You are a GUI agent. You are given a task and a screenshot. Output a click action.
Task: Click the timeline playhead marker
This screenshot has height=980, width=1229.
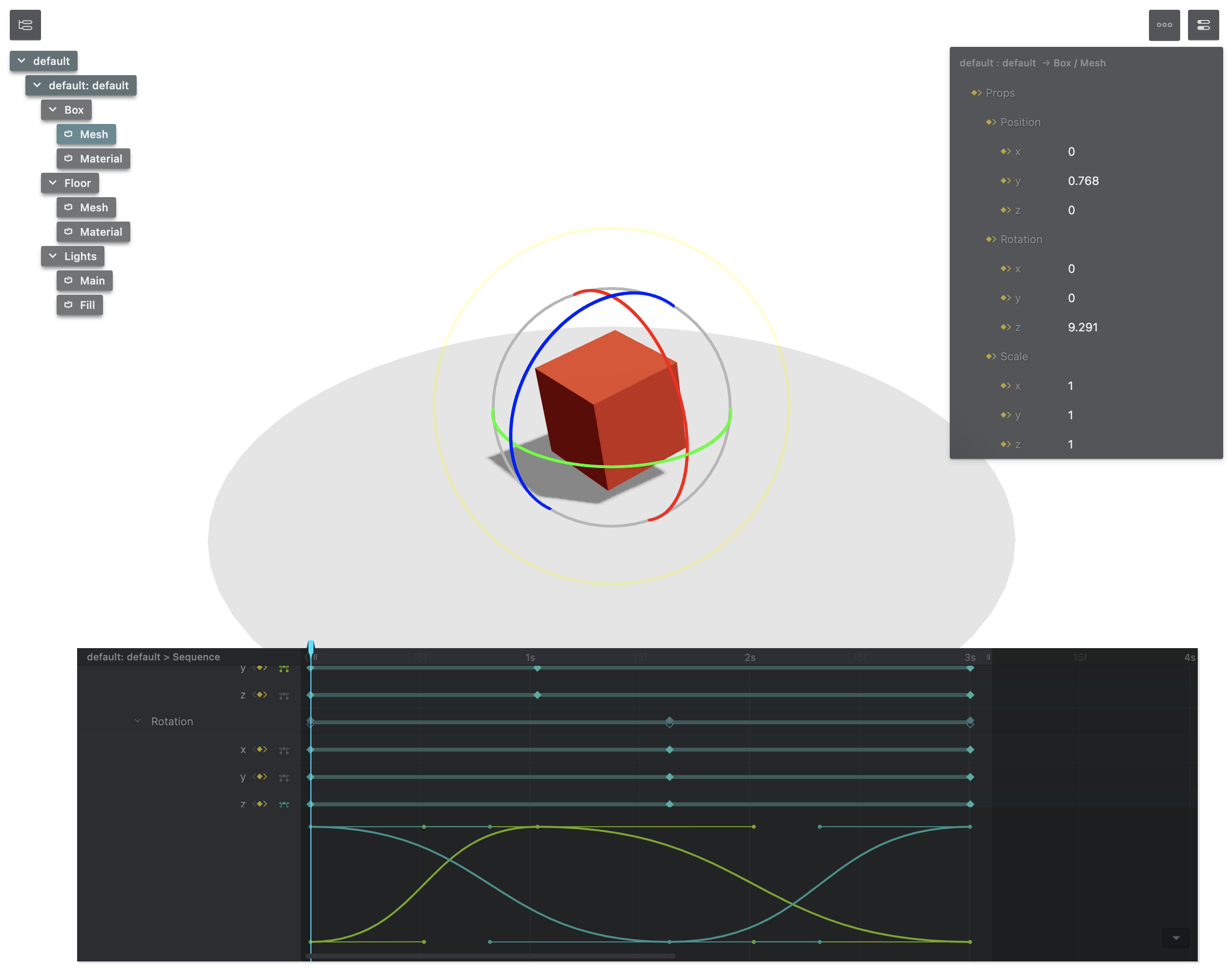311,648
